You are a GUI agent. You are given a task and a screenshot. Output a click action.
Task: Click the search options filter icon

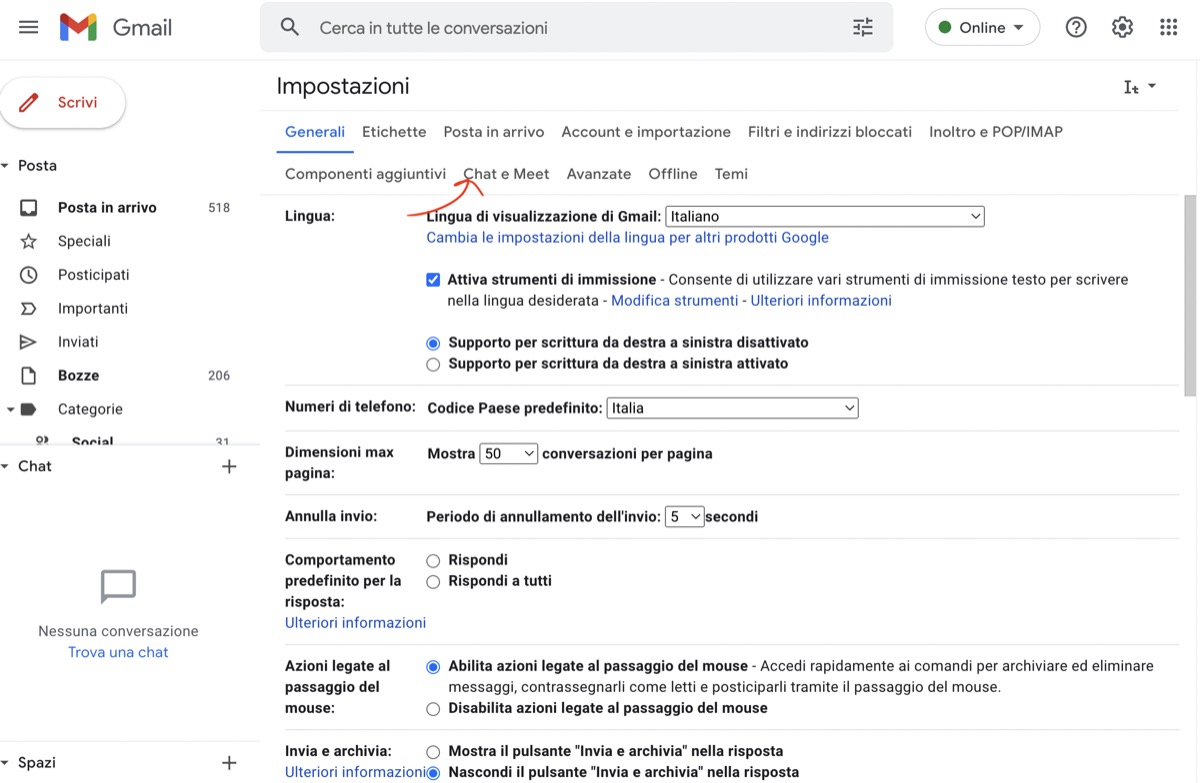pyautogui.click(x=863, y=28)
